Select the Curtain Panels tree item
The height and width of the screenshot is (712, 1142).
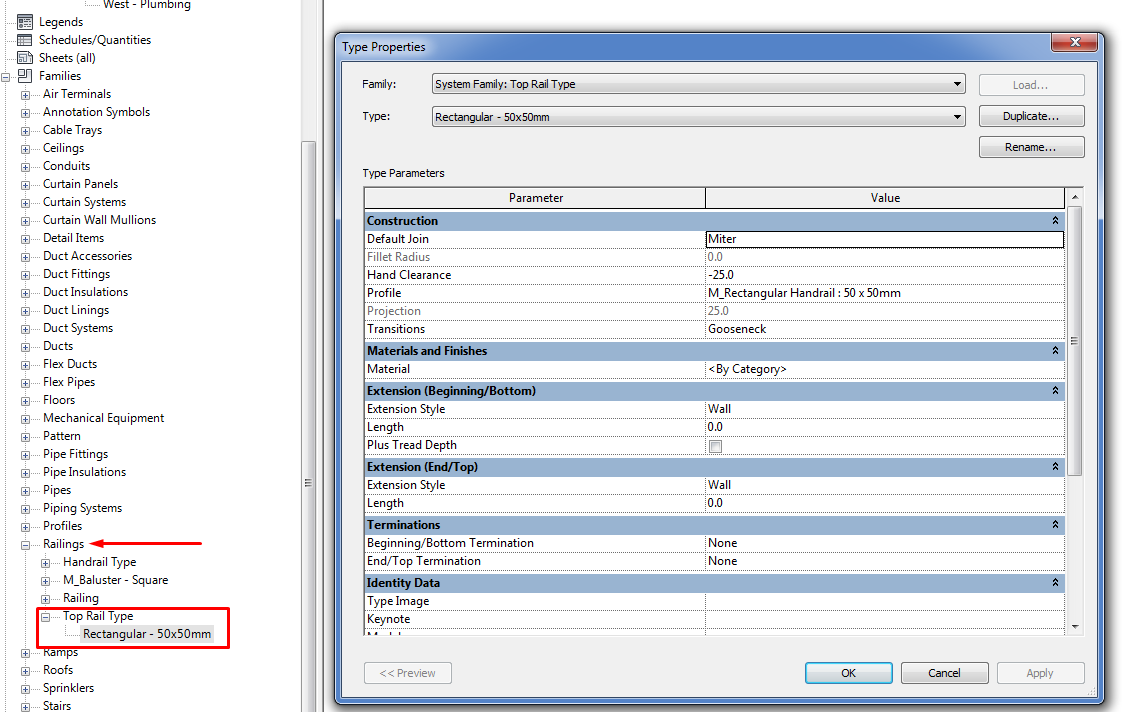pyautogui.click(x=80, y=183)
